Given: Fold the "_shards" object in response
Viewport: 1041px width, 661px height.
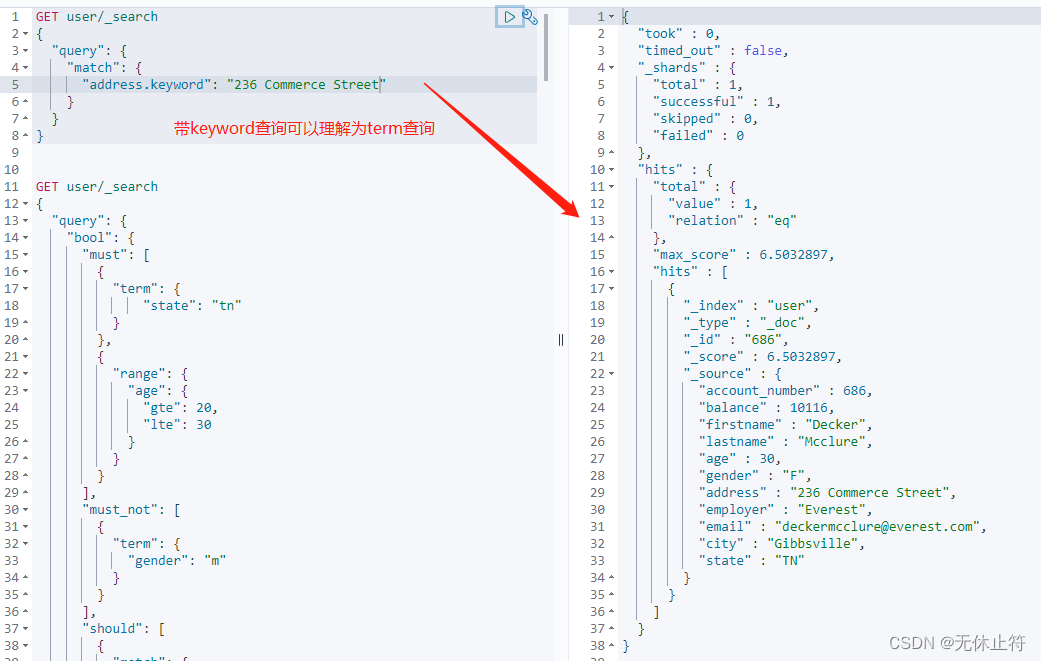Looking at the screenshot, I should coord(611,68).
